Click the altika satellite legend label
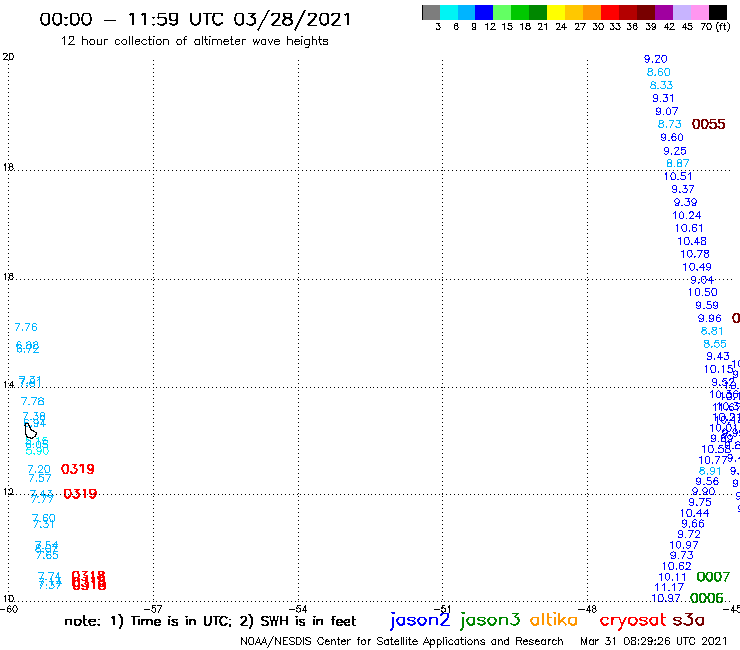Screen dimensions: 740x650 click(x=554, y=620)
